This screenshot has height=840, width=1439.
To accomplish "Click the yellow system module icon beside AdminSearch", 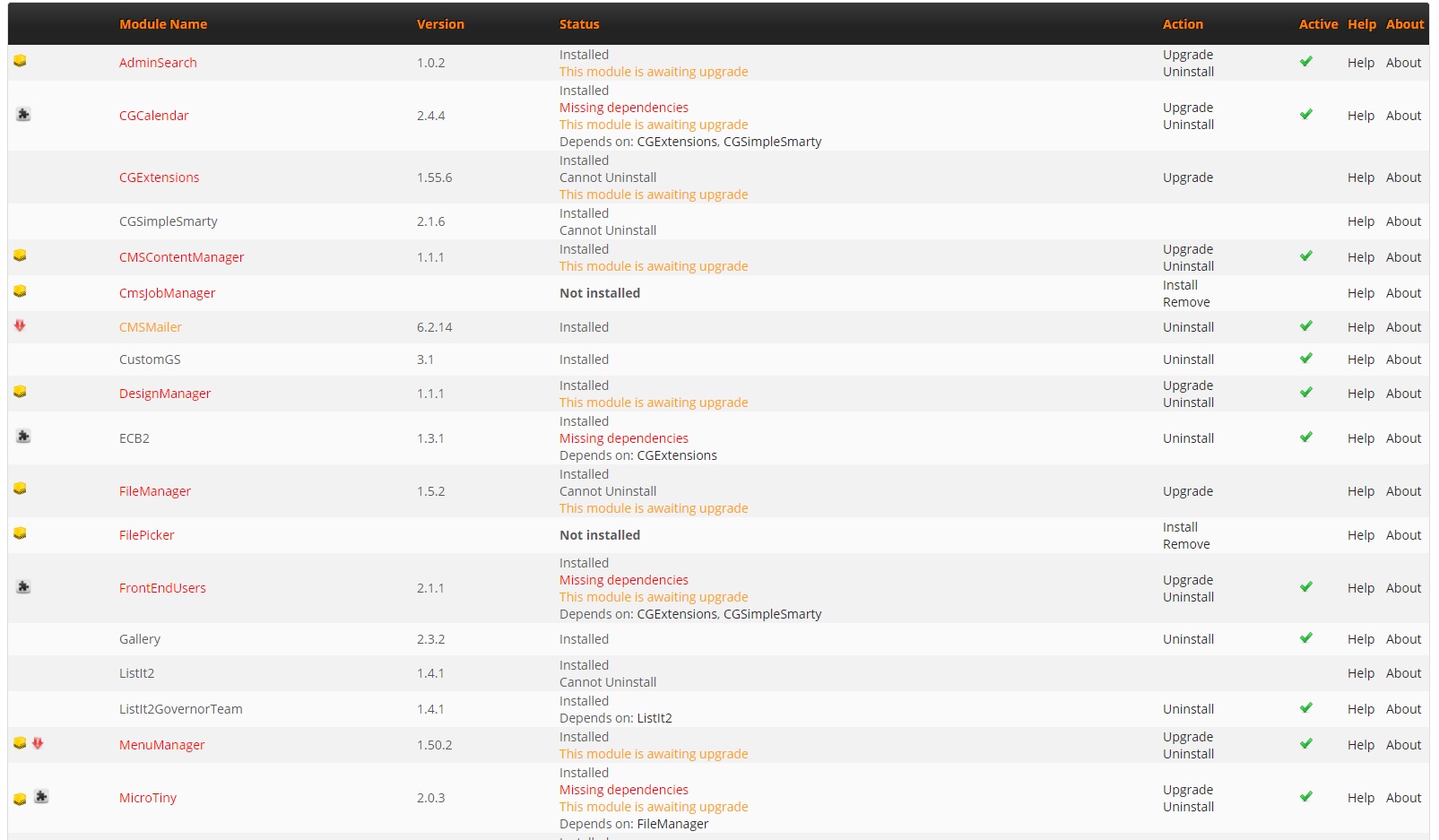I will click(x=20, y=61).
